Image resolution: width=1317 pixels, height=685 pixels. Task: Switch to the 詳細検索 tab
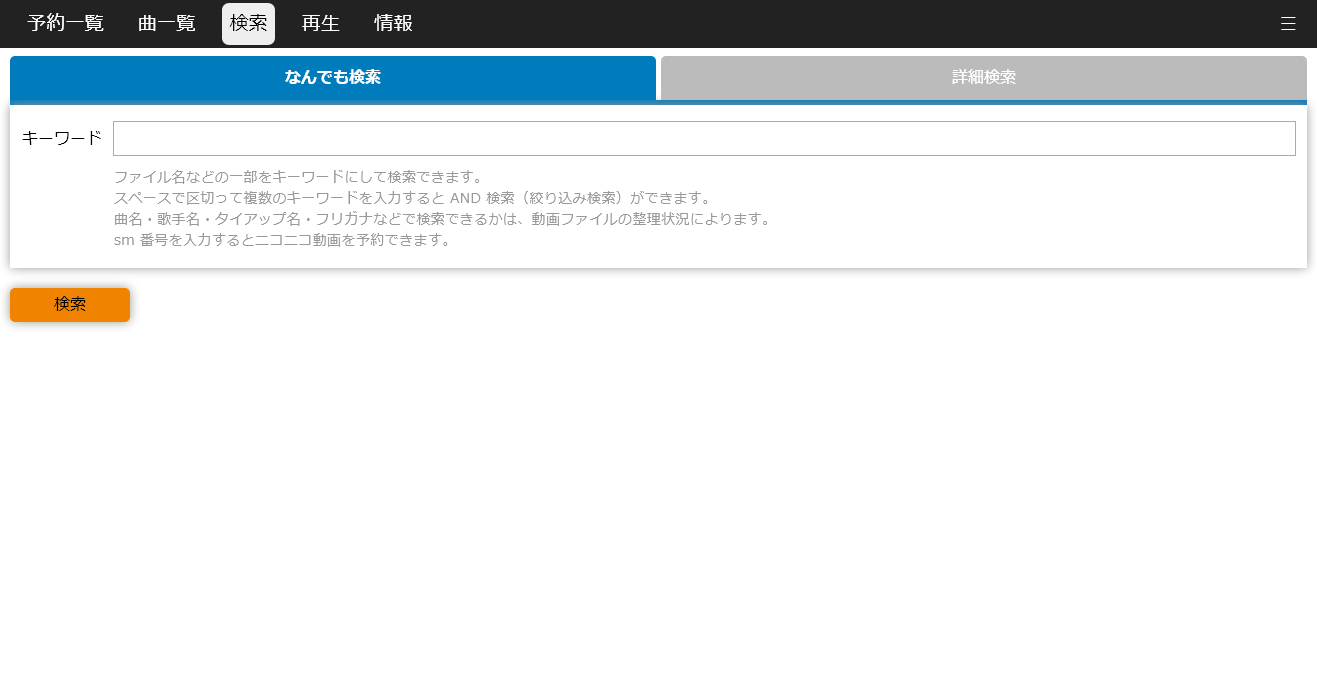[x=984, y=78]
